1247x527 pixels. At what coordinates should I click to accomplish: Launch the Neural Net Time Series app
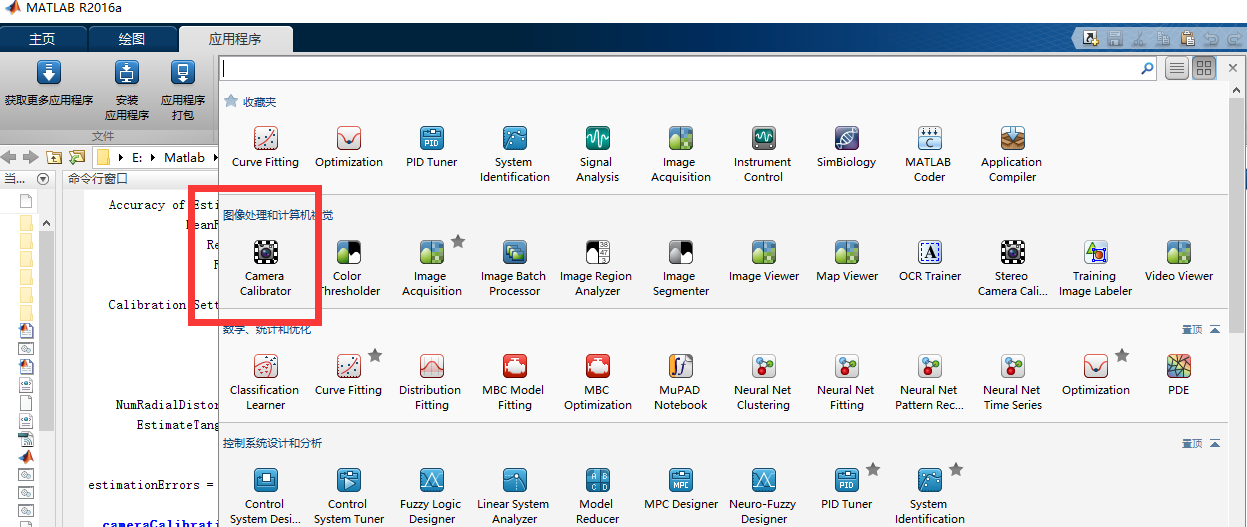[x=1012, y=382]
